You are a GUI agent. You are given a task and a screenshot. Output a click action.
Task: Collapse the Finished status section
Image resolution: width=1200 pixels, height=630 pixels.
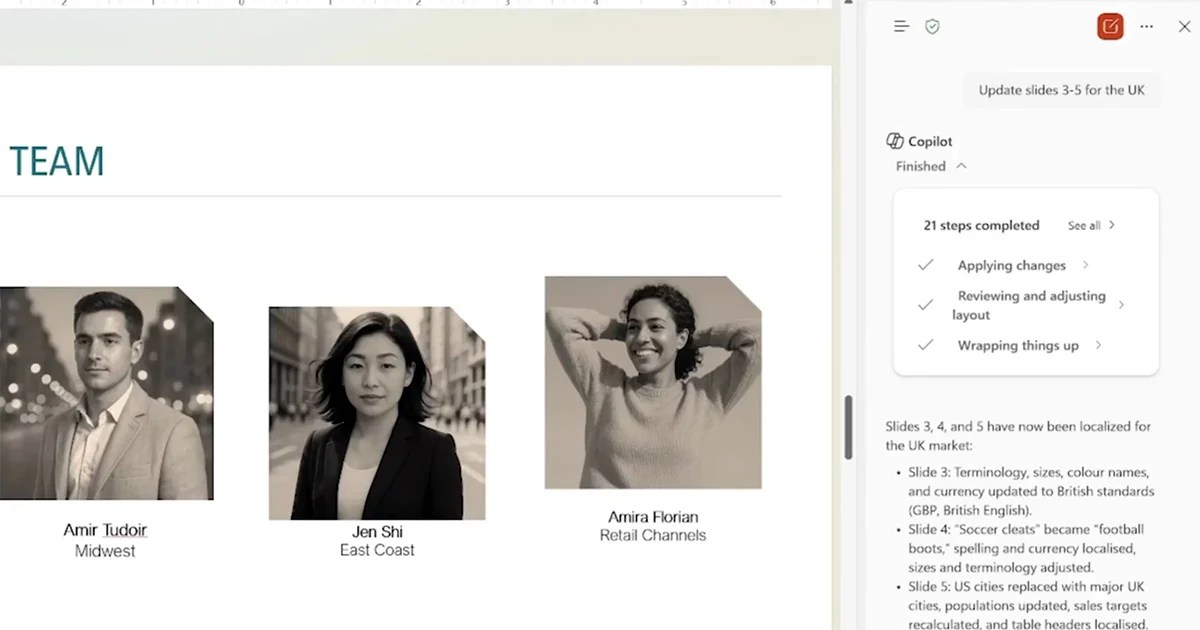point(960,166)
